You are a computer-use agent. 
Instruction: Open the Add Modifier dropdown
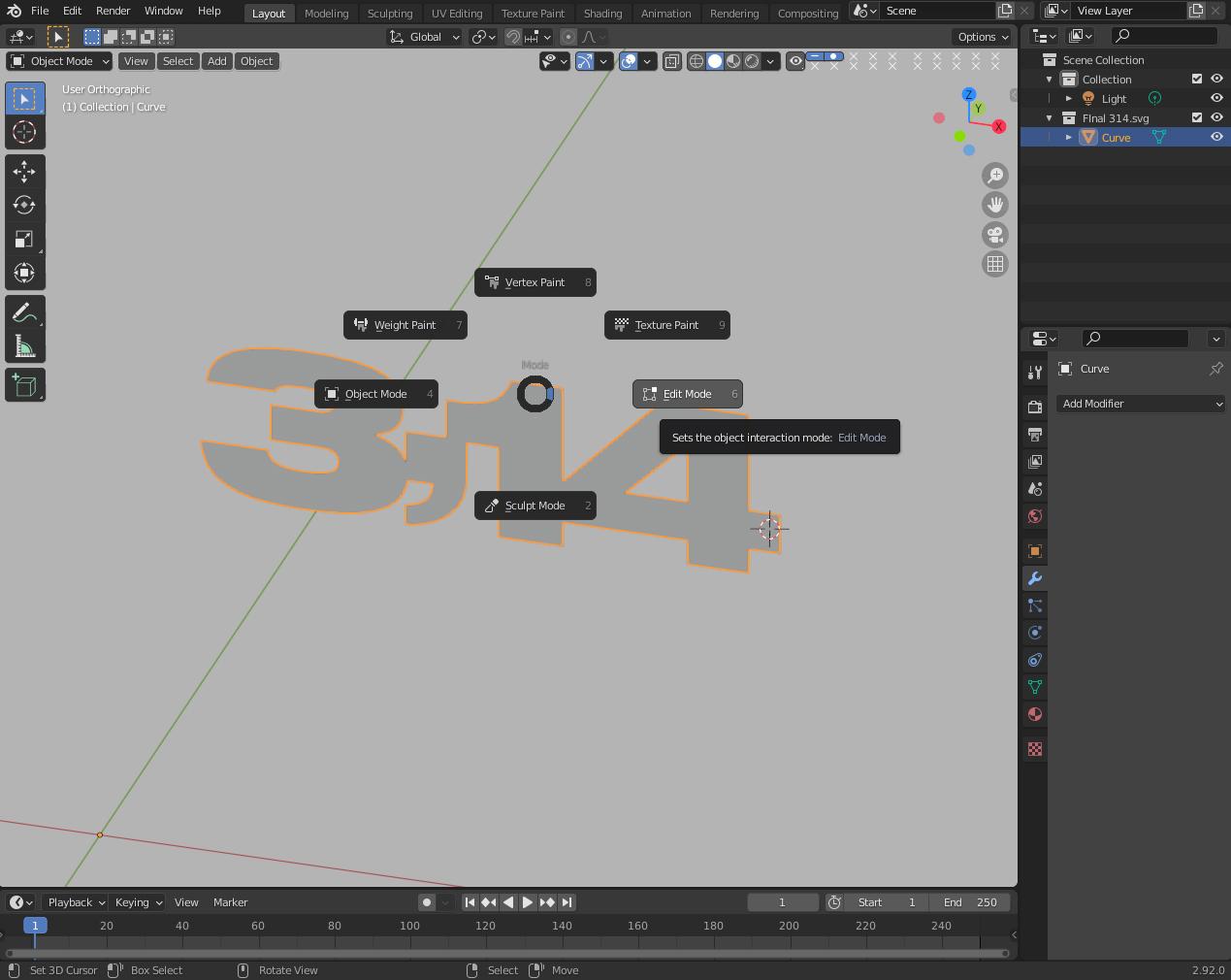point(1140,404)
